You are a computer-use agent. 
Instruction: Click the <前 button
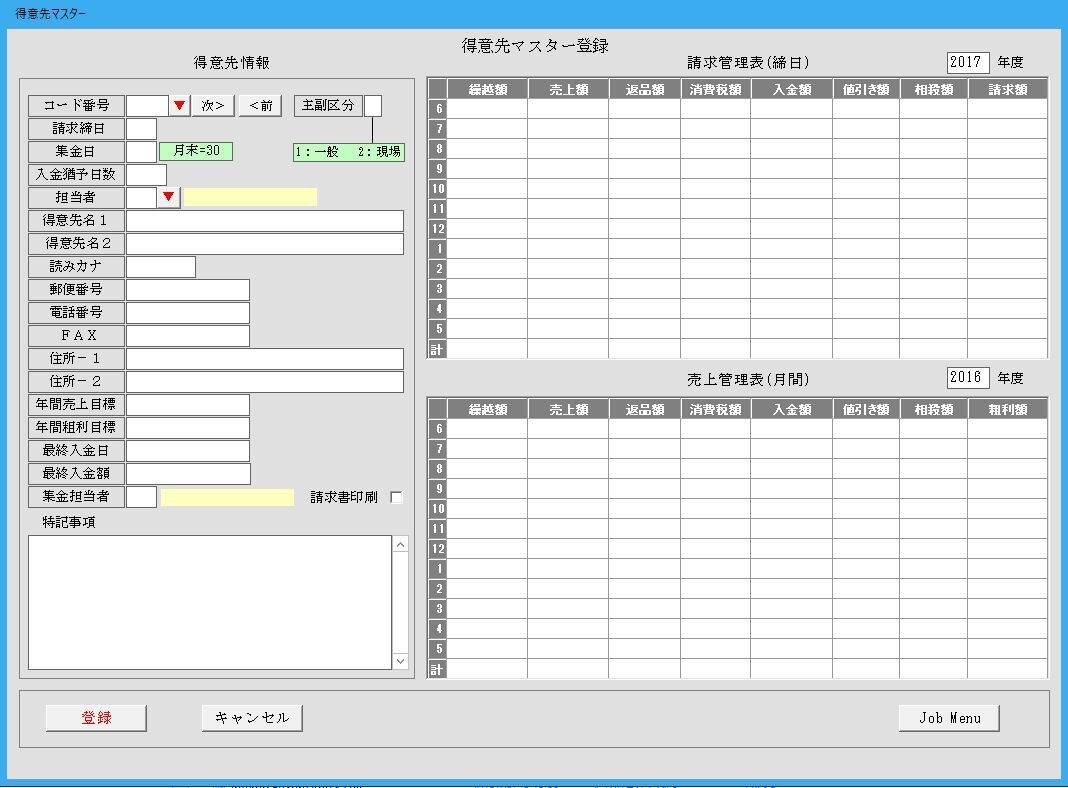point(260,106)
